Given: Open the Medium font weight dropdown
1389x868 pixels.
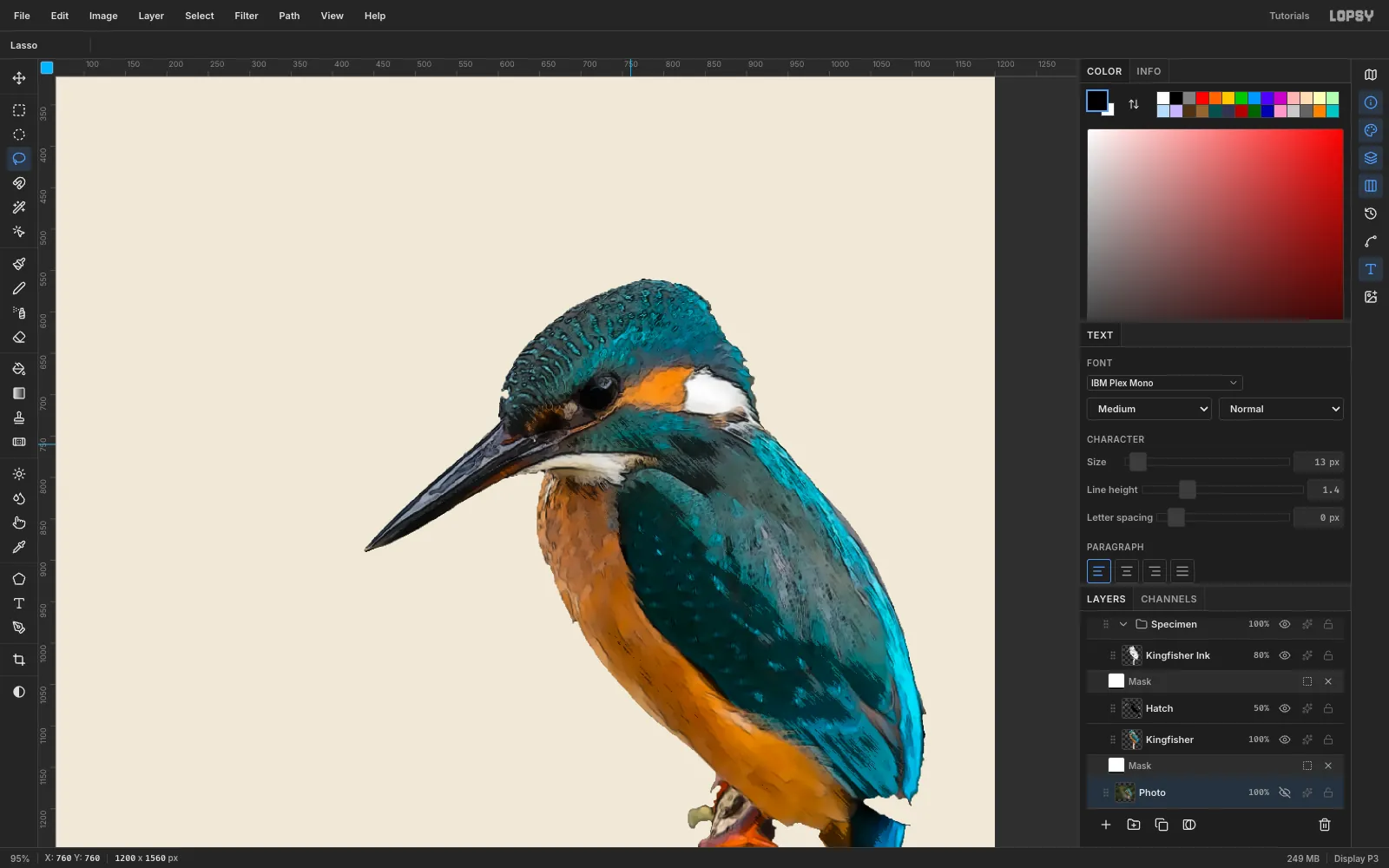Looking at the screenshot, I should click(1149, 409).
